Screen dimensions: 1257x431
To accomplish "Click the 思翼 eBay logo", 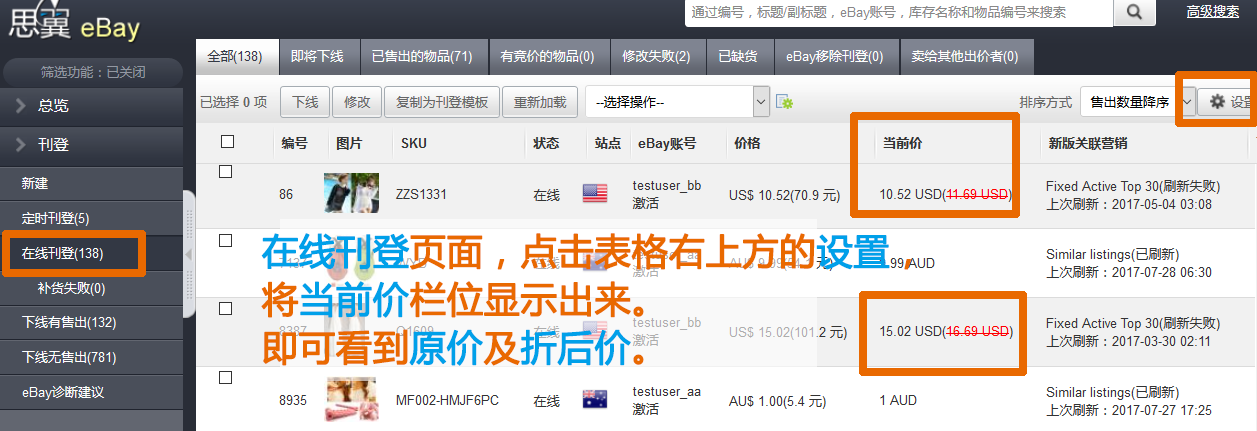I will [x=74, y=25].
